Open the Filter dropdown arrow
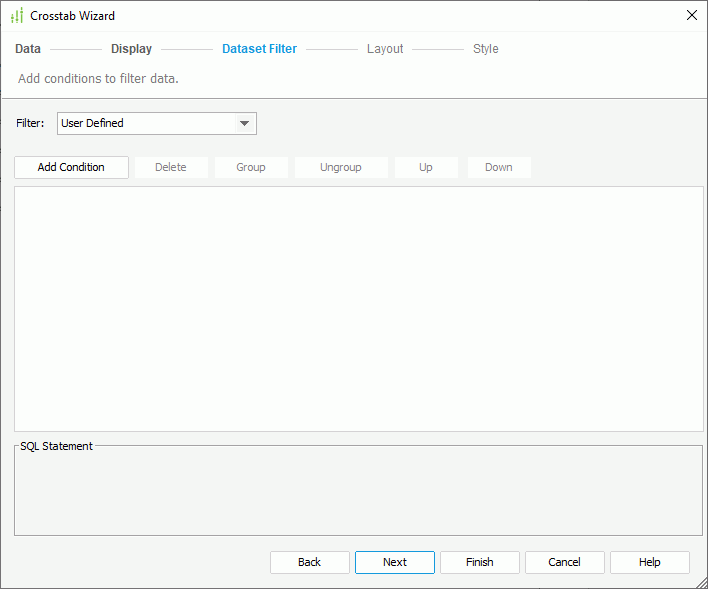Screen dimensions: 708x589 pos(244,123)
